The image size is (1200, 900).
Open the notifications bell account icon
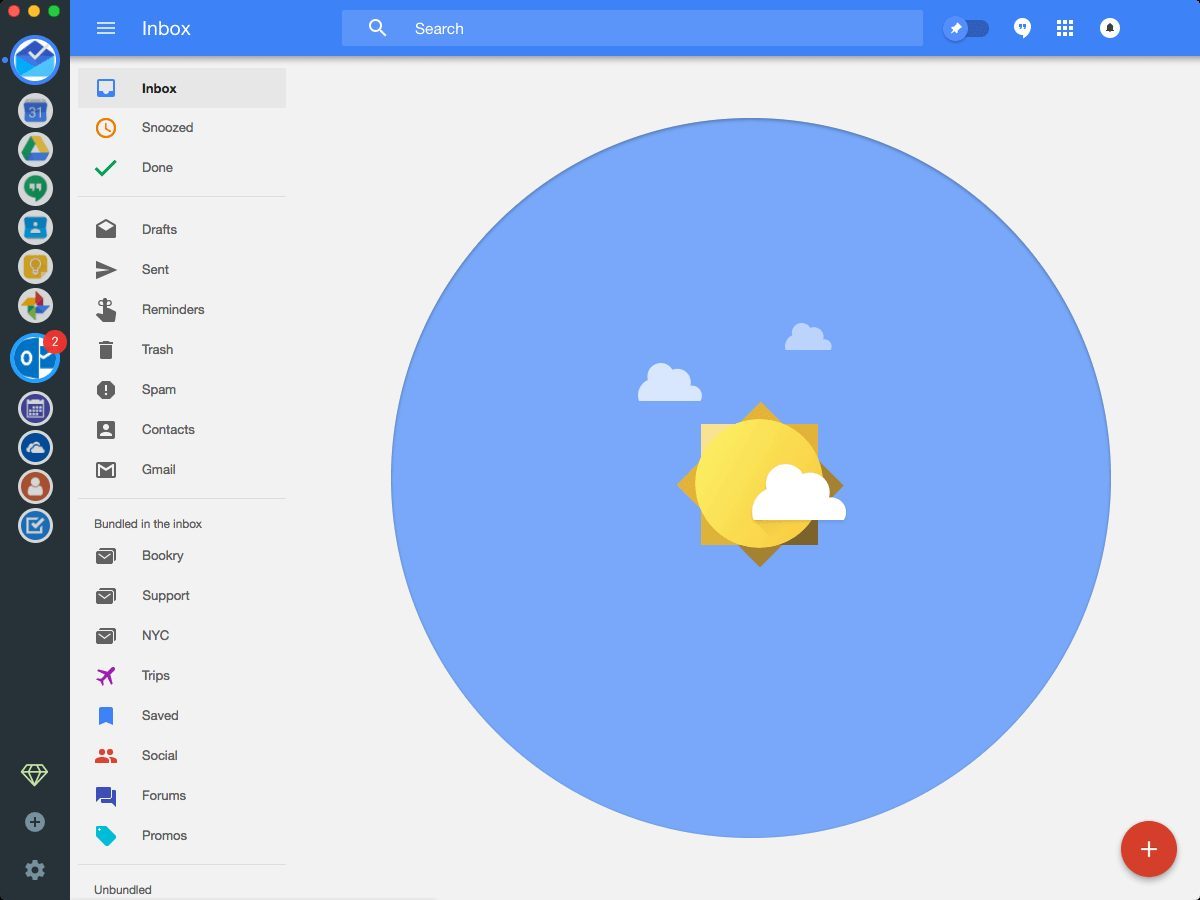coord(1110,28)
